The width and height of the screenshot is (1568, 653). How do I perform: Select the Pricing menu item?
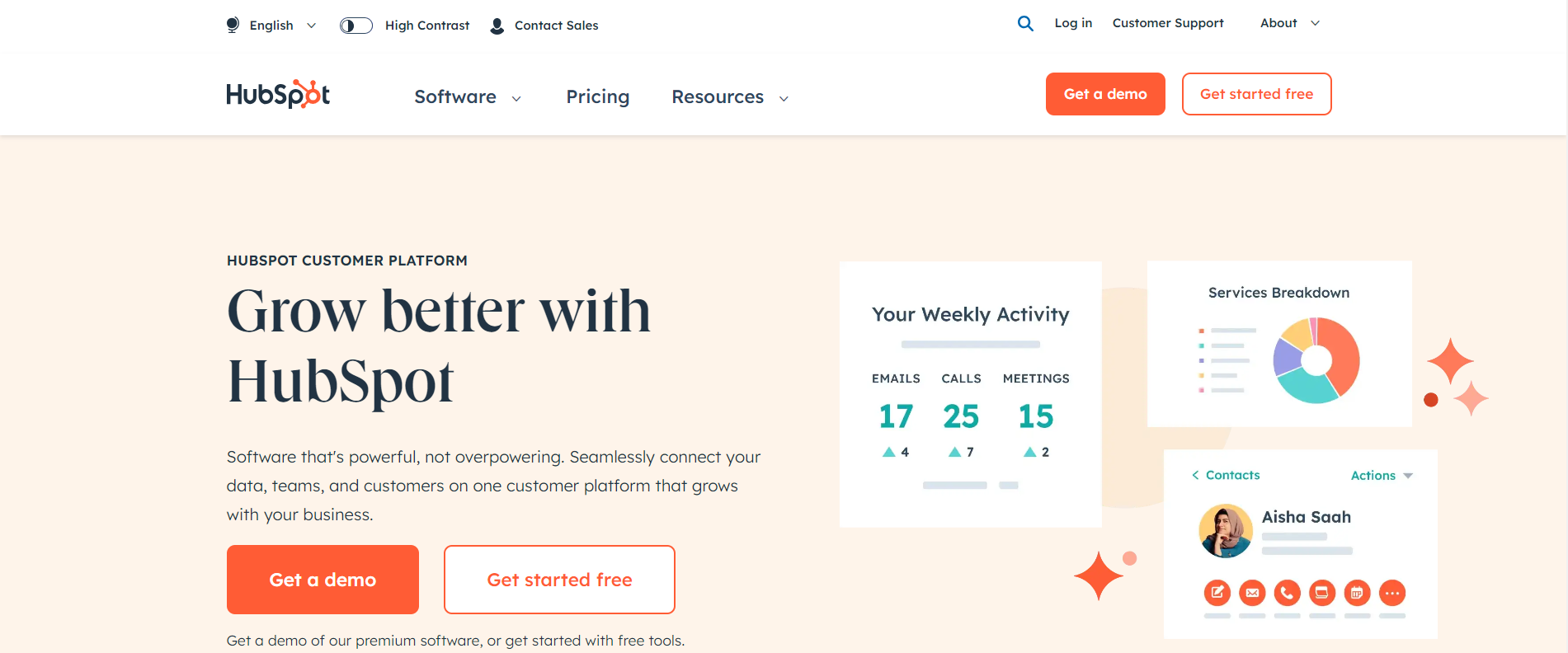[x=597, y=96]
